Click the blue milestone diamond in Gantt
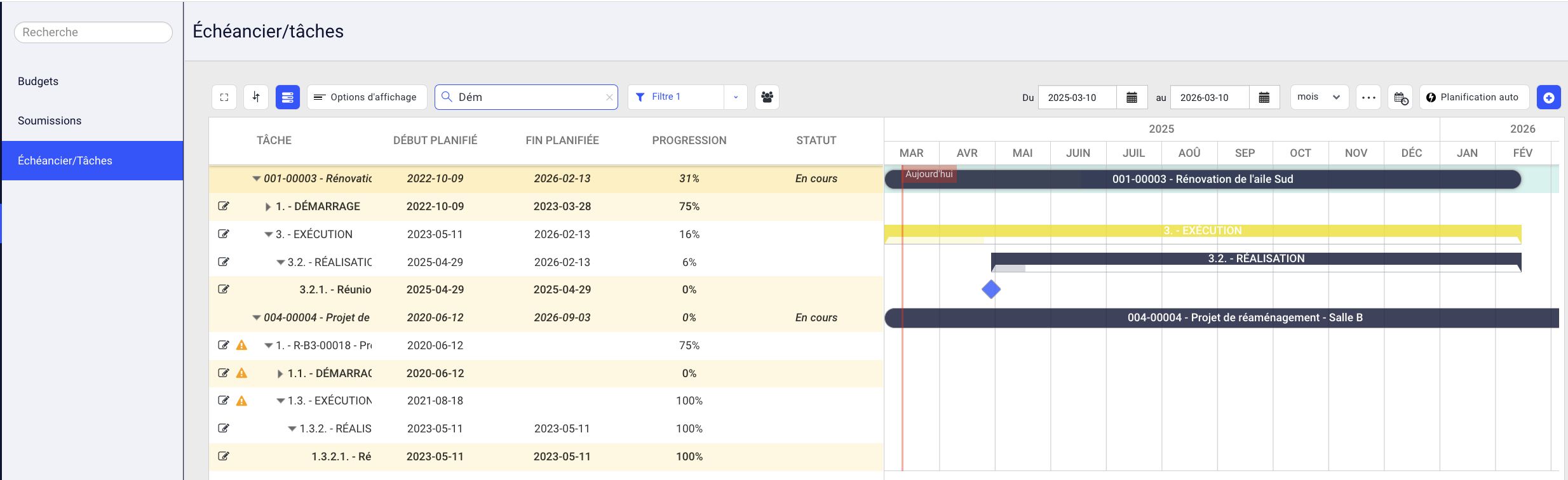This screenshot has height=480, width=1568. [x=990, y=290]
